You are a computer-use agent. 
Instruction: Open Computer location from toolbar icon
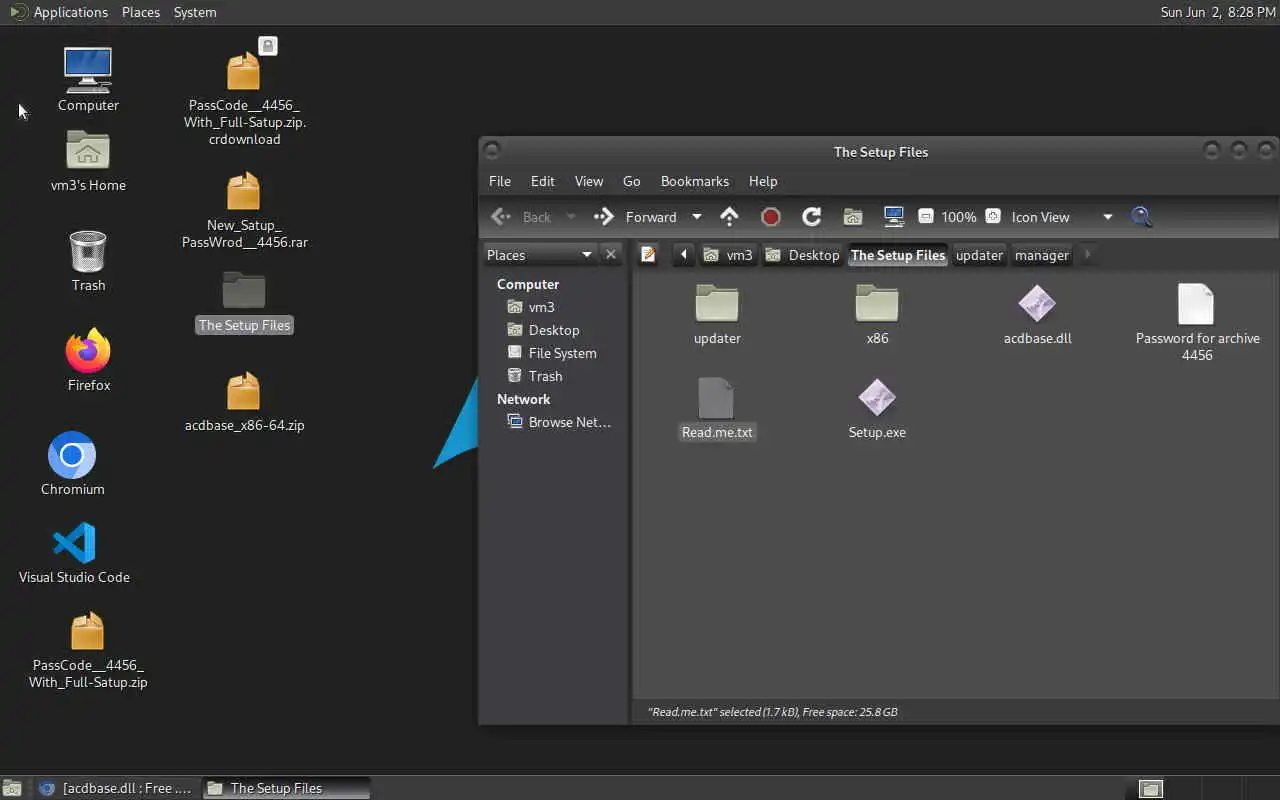(894, 217)
